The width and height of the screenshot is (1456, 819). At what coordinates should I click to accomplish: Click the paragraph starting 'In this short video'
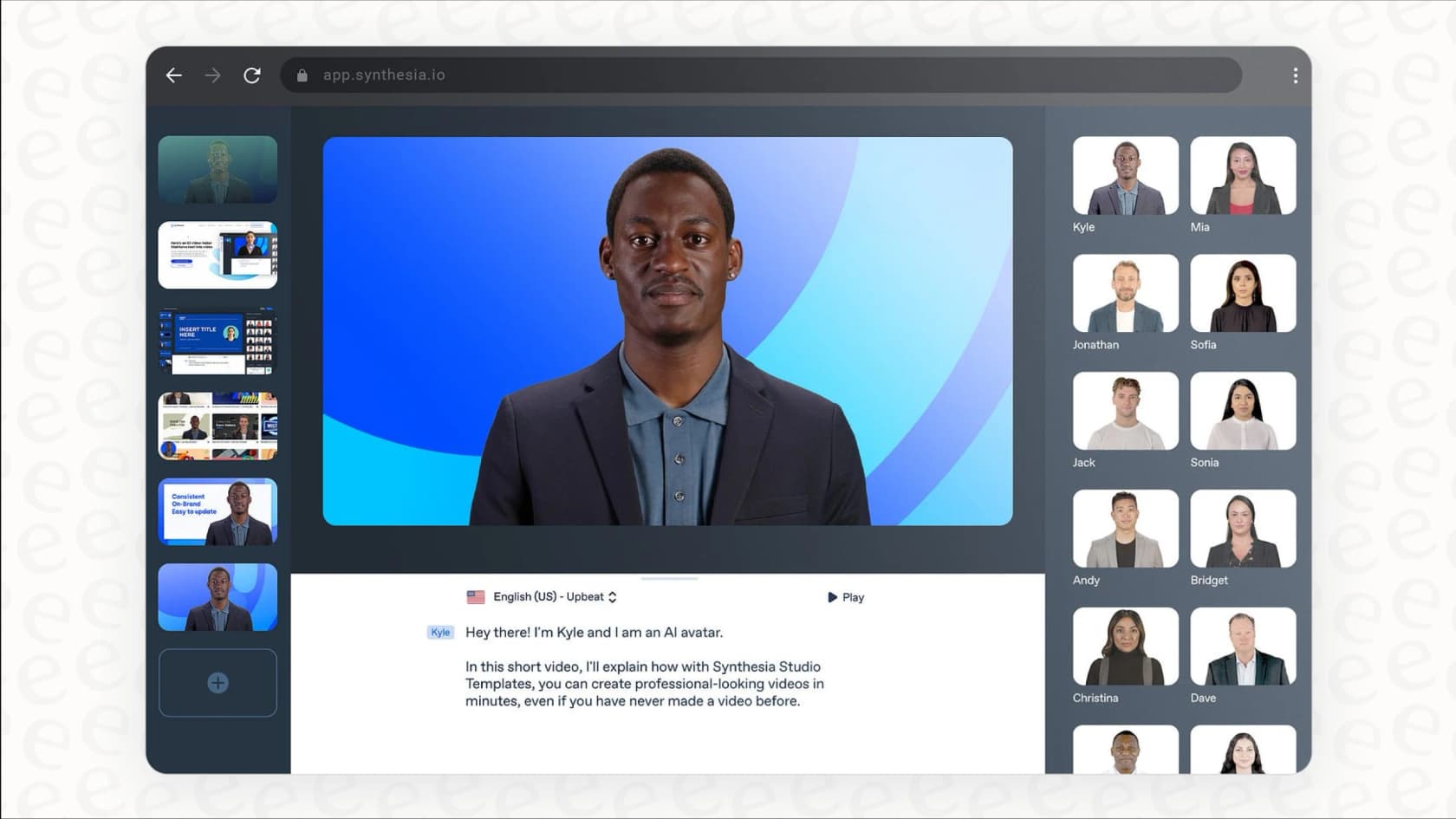pos(644,684)
